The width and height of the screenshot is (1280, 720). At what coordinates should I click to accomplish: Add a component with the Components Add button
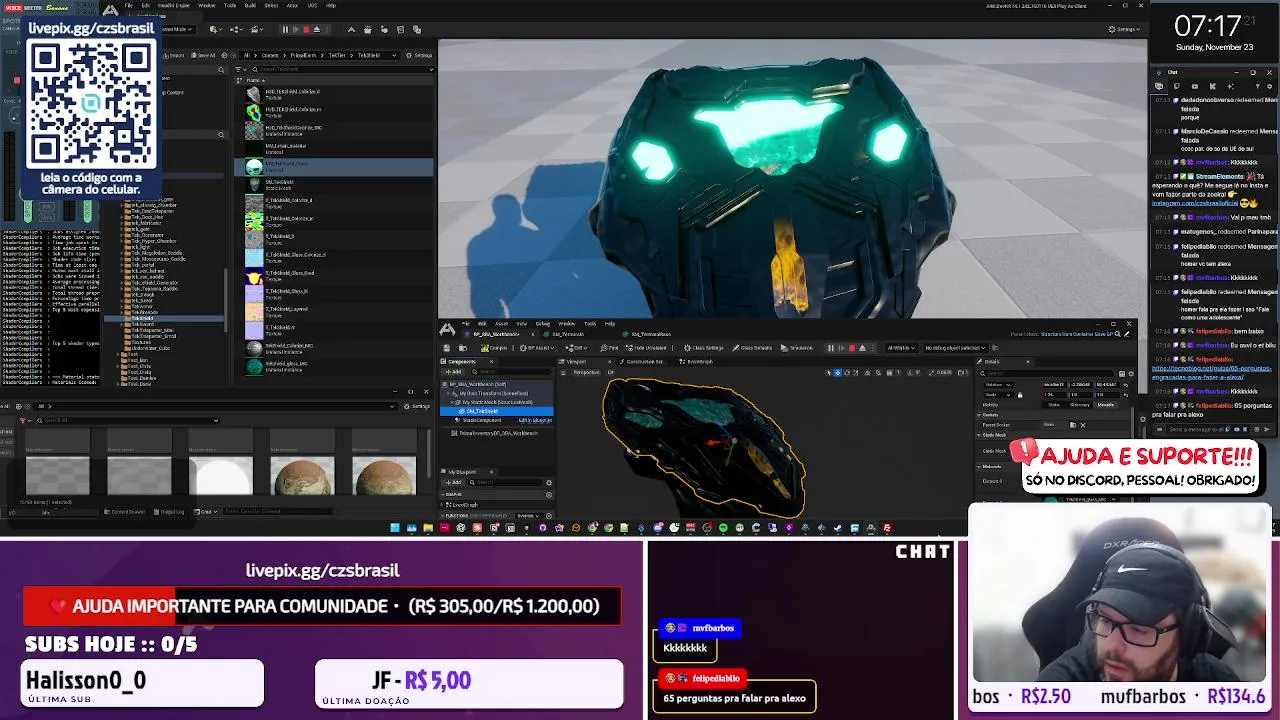click(454, 372)
